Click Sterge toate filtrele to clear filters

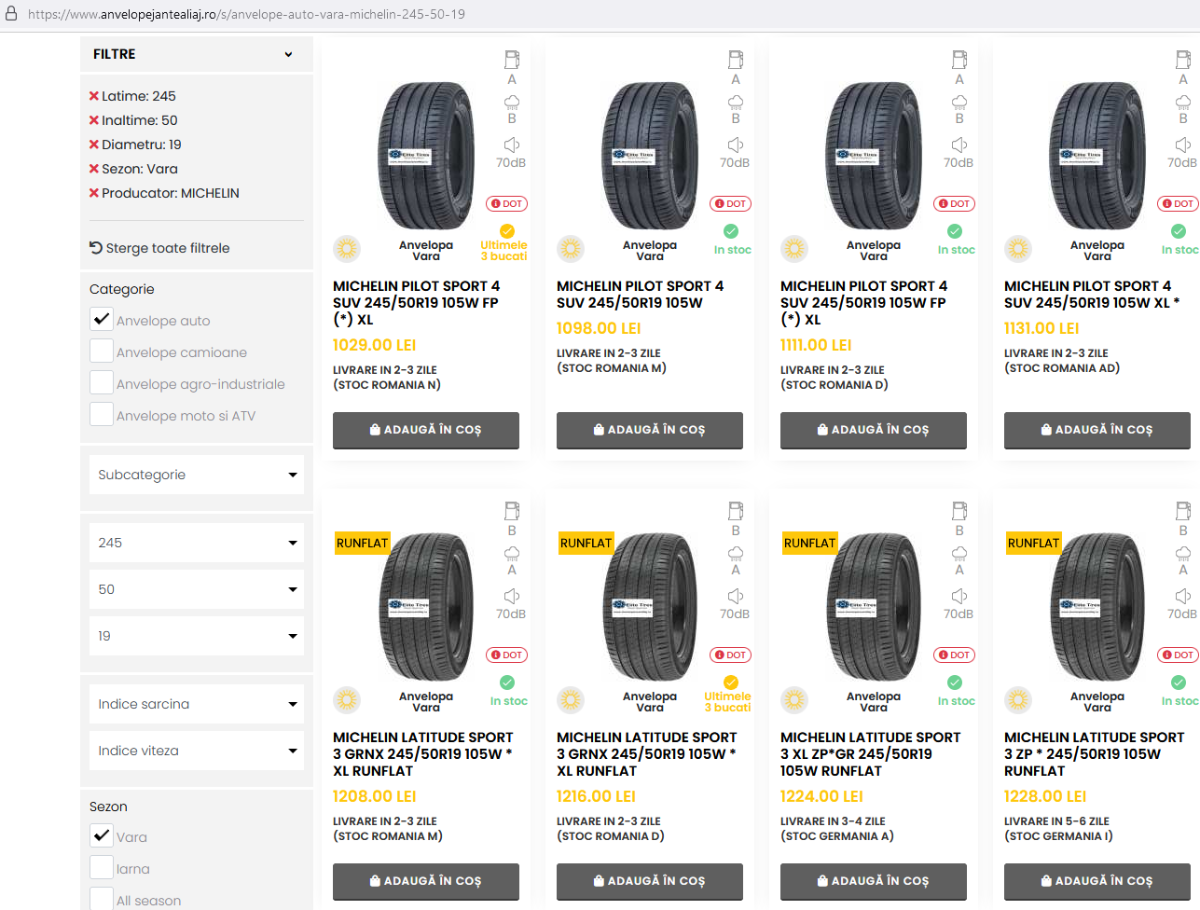coord(160,248)
